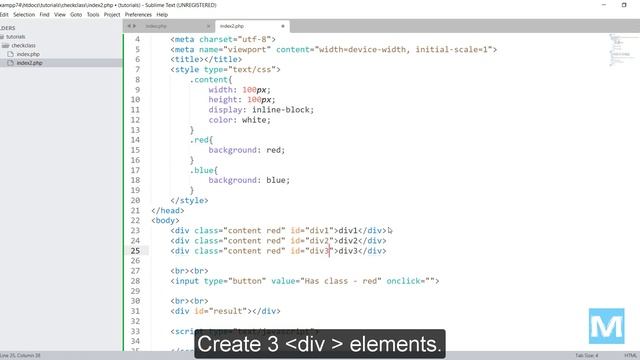Click the display: inline-block line
Viewport: 640px width, 360px height.
coord(261,110)
